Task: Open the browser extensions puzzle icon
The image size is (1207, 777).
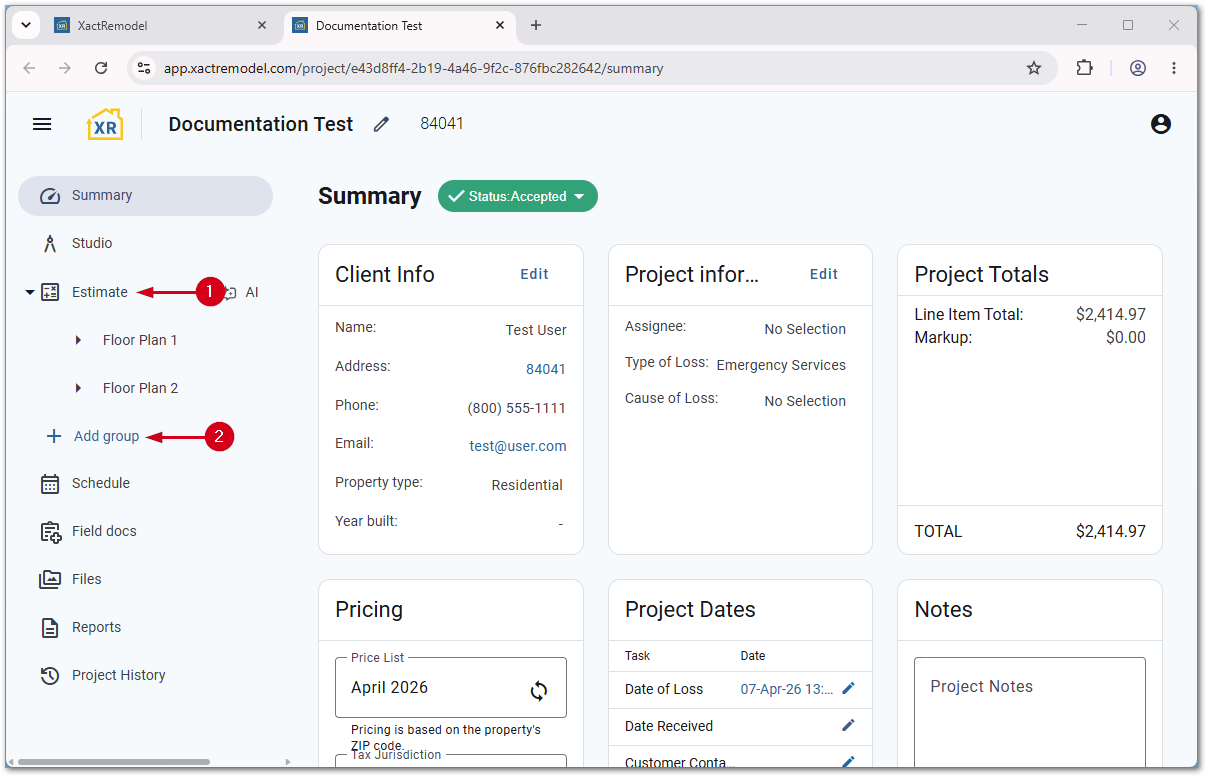Action: tap(1084, 68)
